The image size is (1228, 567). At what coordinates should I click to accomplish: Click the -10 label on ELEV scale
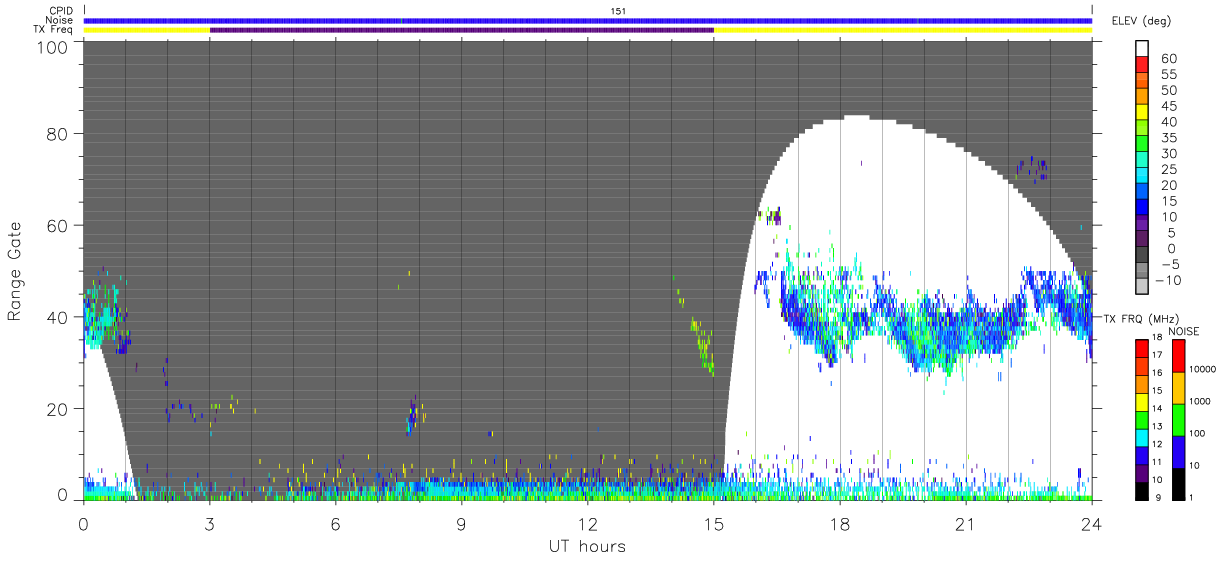[1169, 280]
